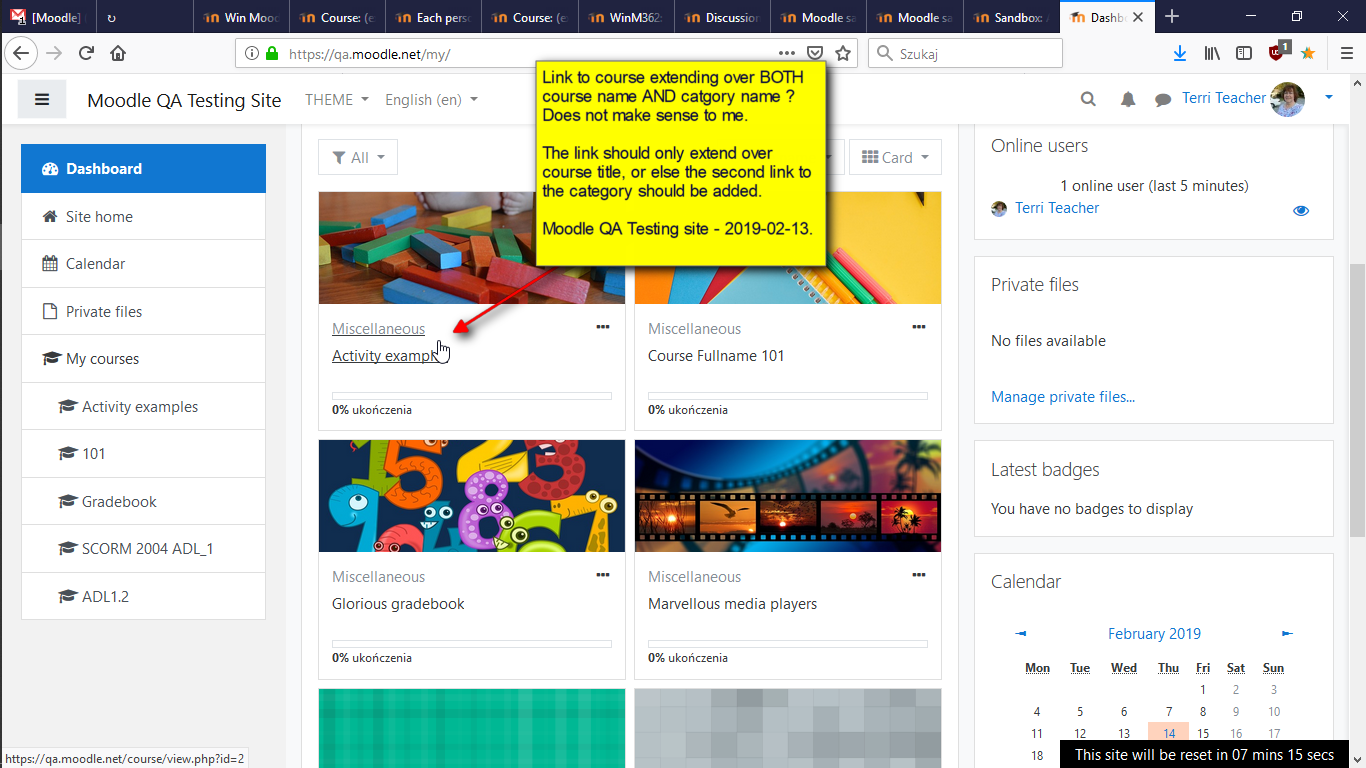
Task: Click the site security padlock icon
Action: coord(271,54)
